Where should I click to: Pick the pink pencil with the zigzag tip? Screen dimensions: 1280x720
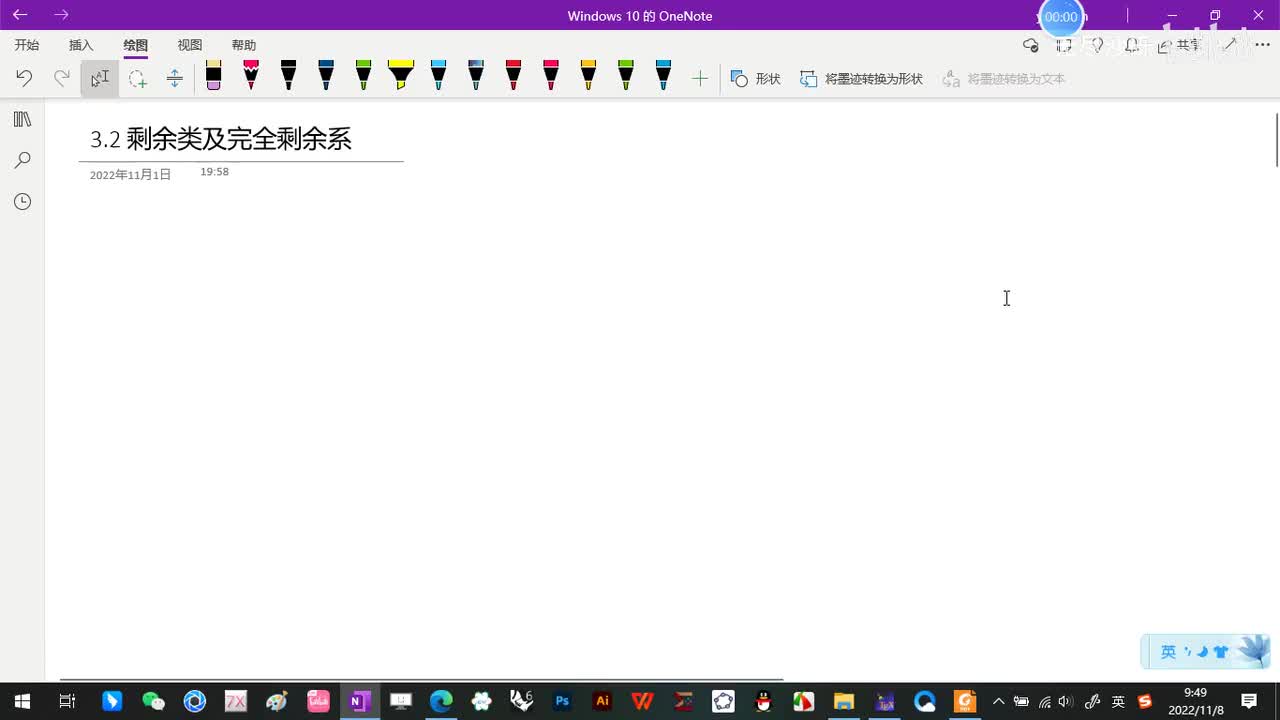[x=251, y=75]
